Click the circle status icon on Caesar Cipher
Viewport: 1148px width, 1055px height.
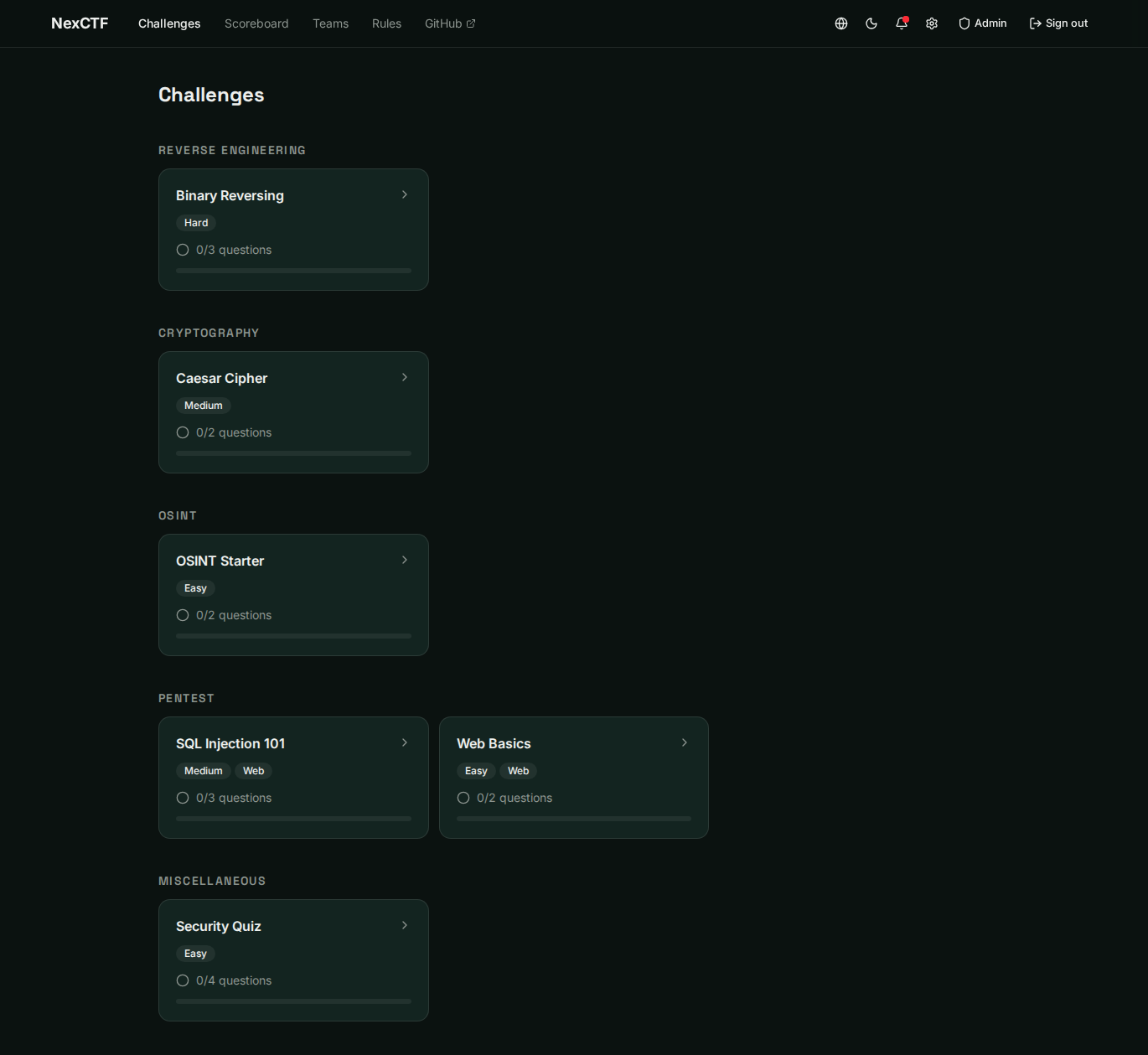183,432
